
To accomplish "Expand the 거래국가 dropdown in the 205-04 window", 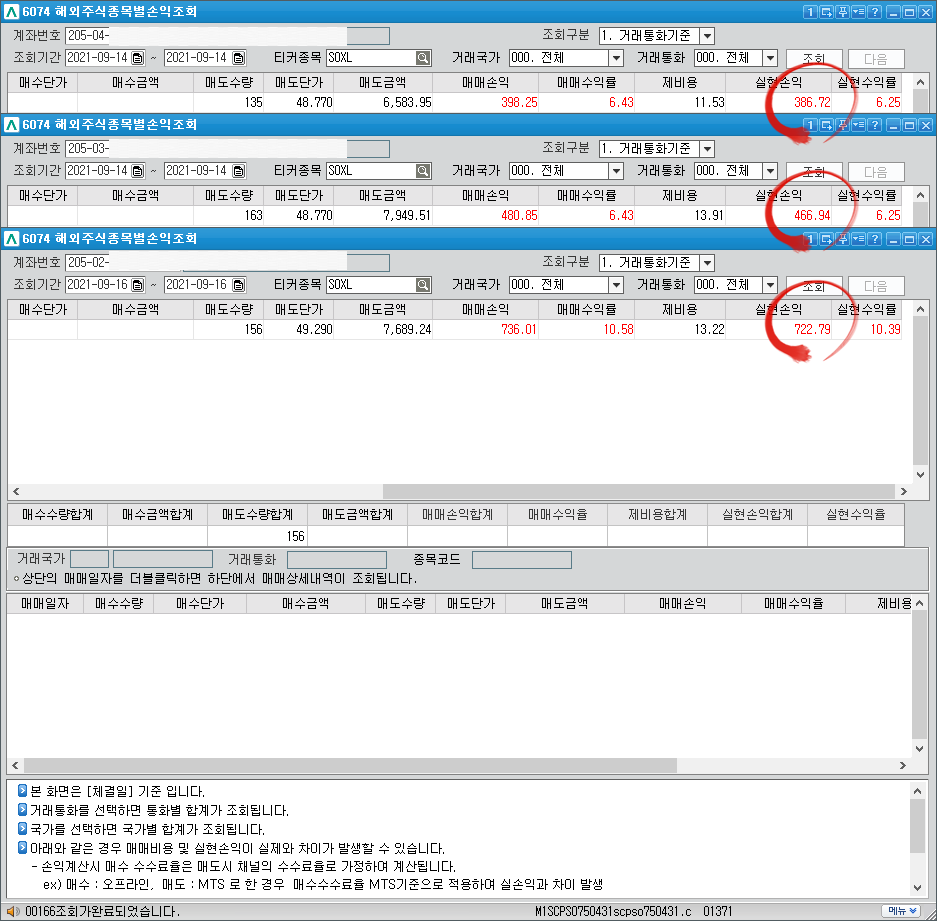I will (x=616, y=58).
